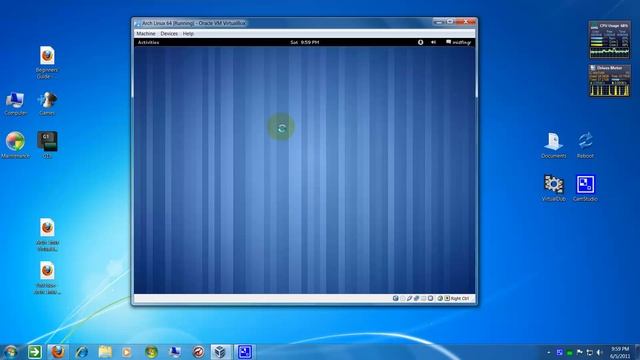Click the red circular taskbar icon

tap(198, 352)
